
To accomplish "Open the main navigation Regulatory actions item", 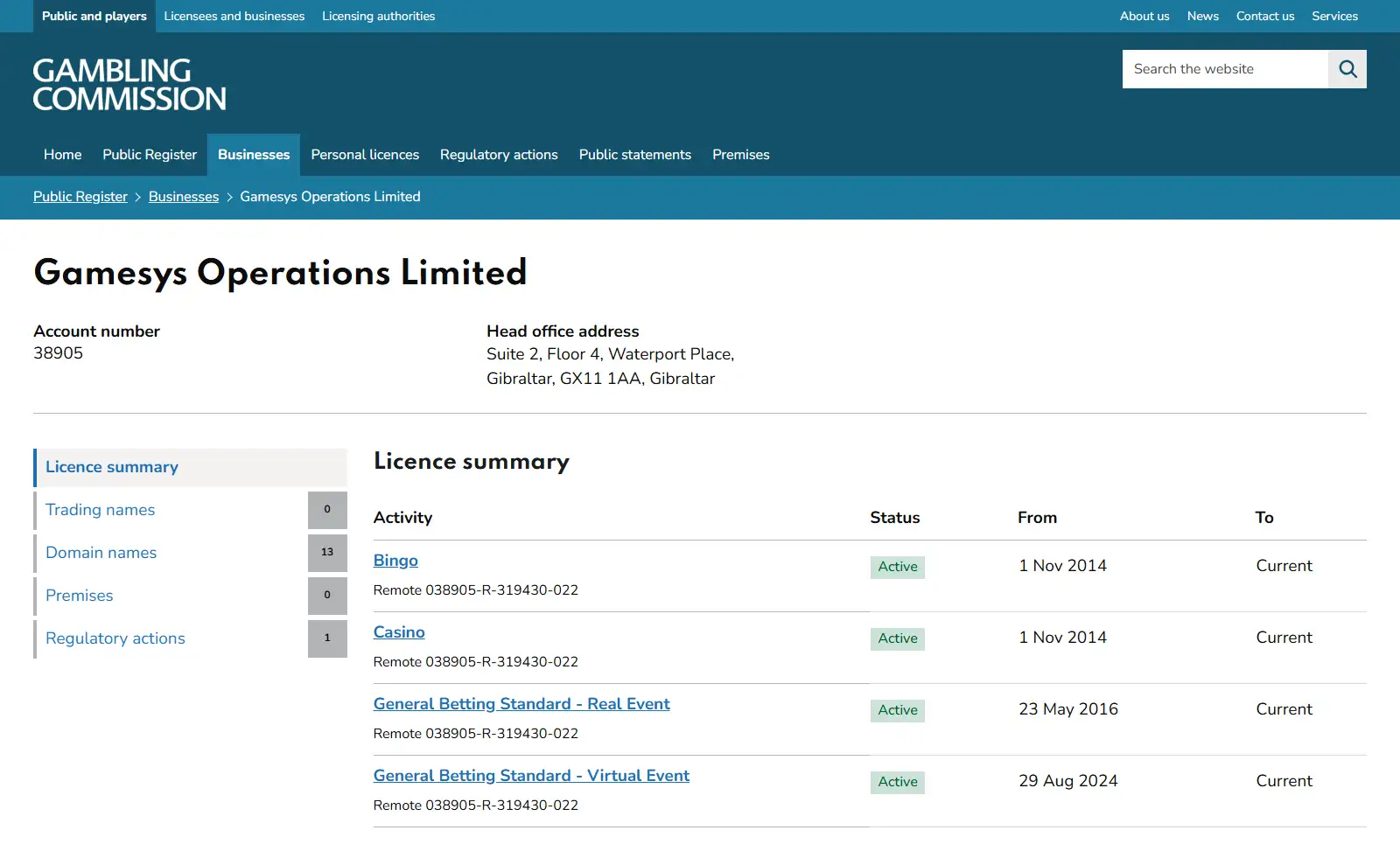I will click(x=499, y=155).
